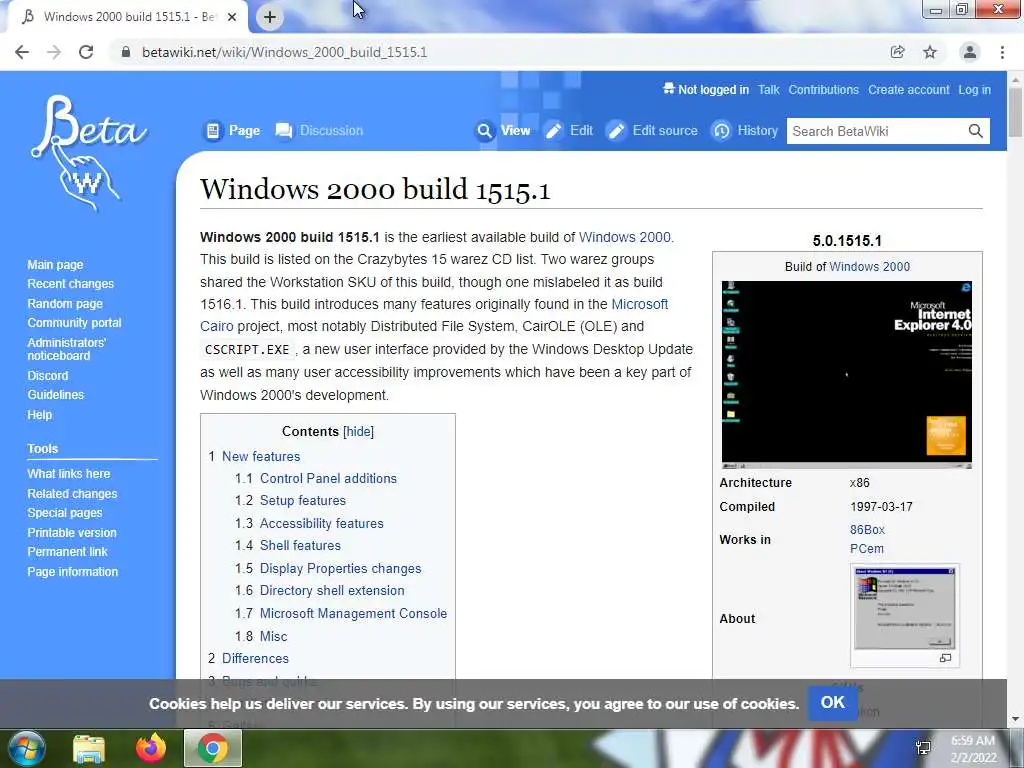Screen dimensions: 1024x768
Task: Click the padlock site info icon
Action: (x=126, y=52)
